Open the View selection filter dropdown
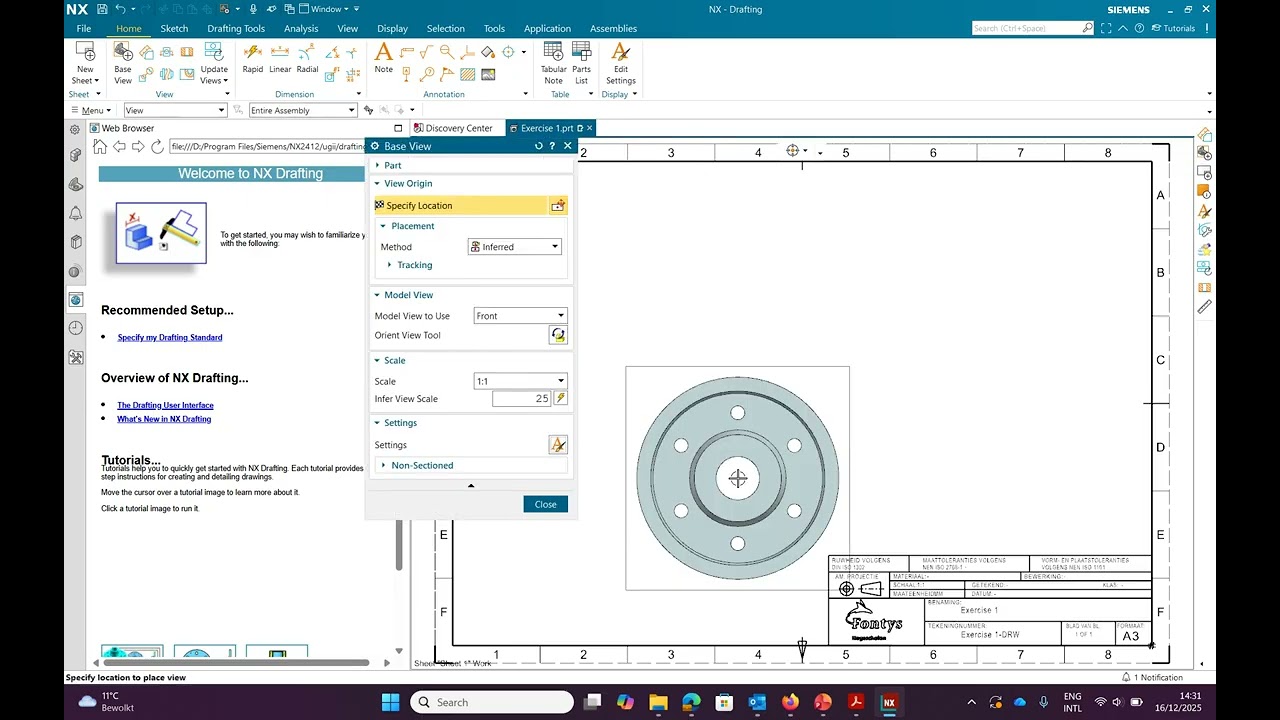Image resolution: width=1280 pixels, height=720 pixels. [x=175, y=110]
